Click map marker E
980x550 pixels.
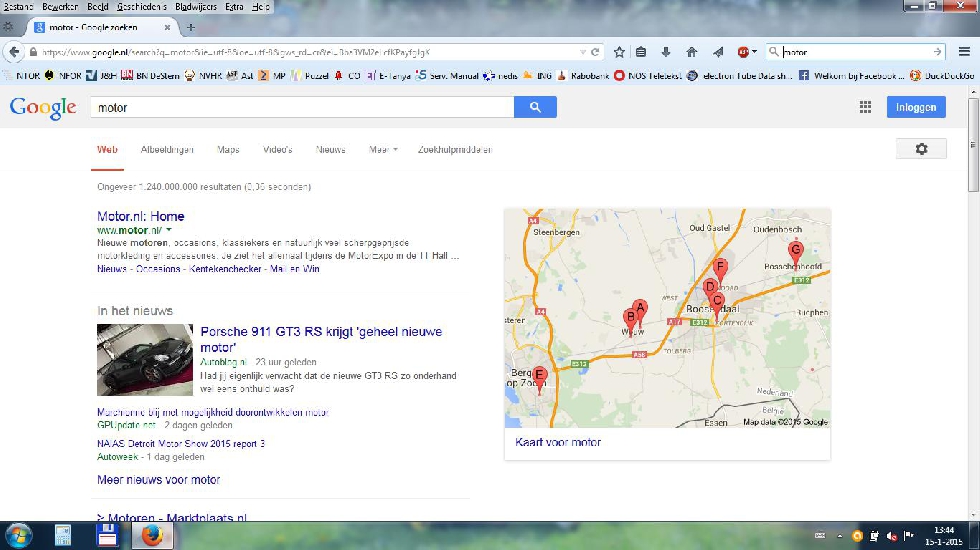pyautogui.click(x=539, y=378)
